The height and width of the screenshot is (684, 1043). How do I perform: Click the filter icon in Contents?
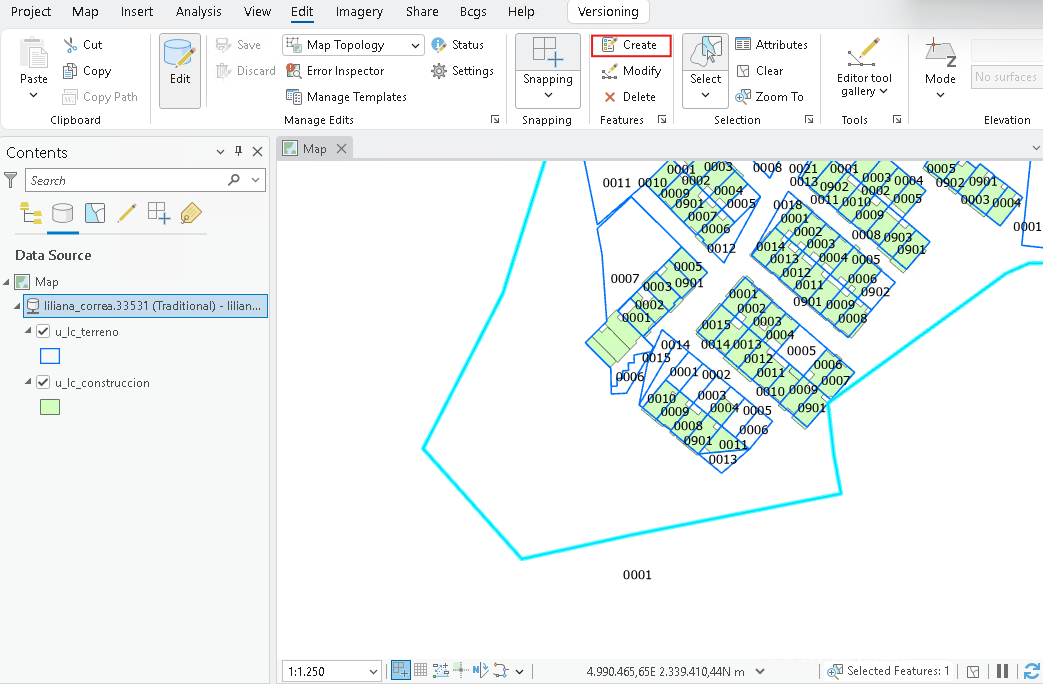(x=11, y=180)
